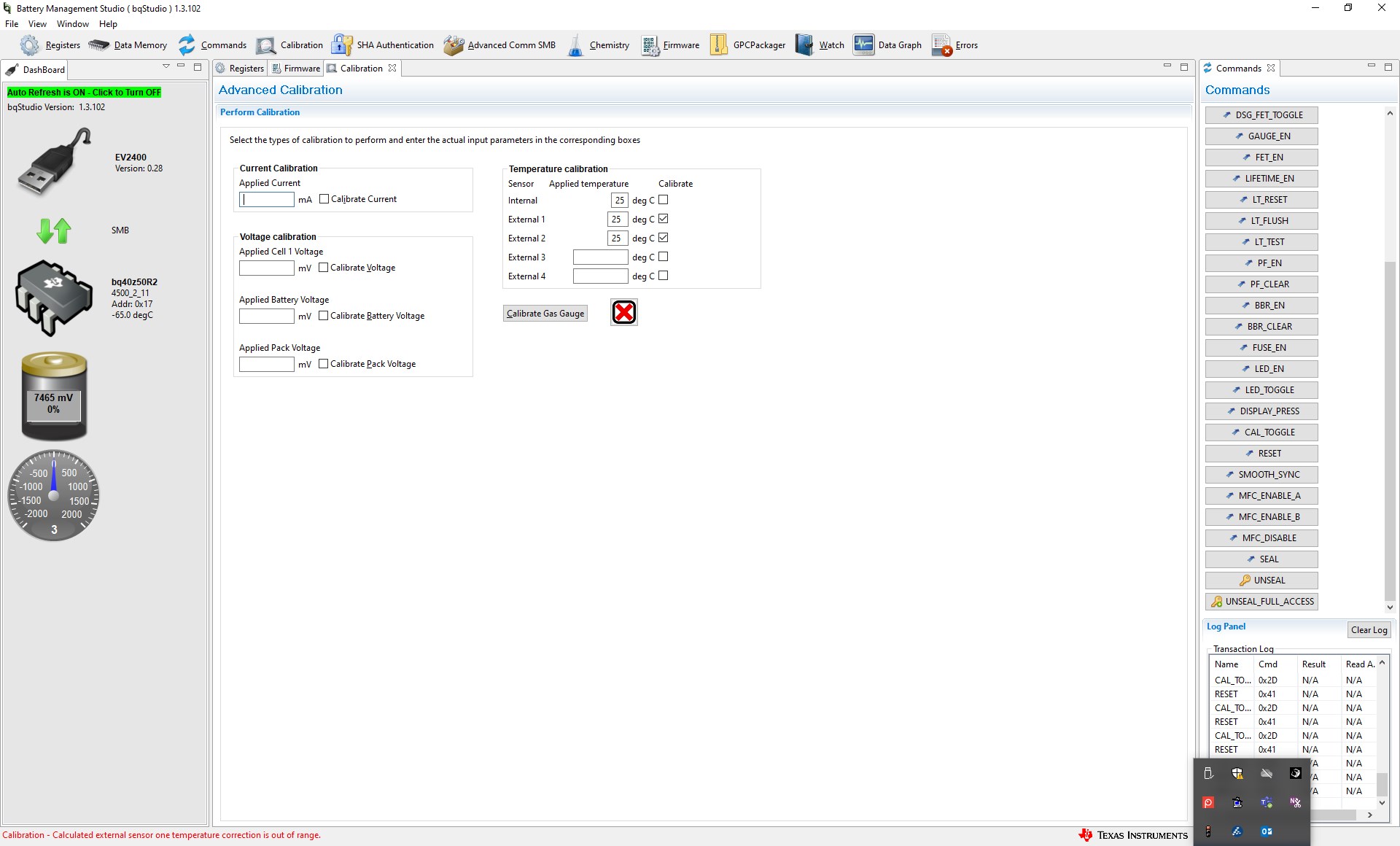Click the Applied Pack Voltage field
This screenshot has height=846, width=1400.
[x=267, y=365]
